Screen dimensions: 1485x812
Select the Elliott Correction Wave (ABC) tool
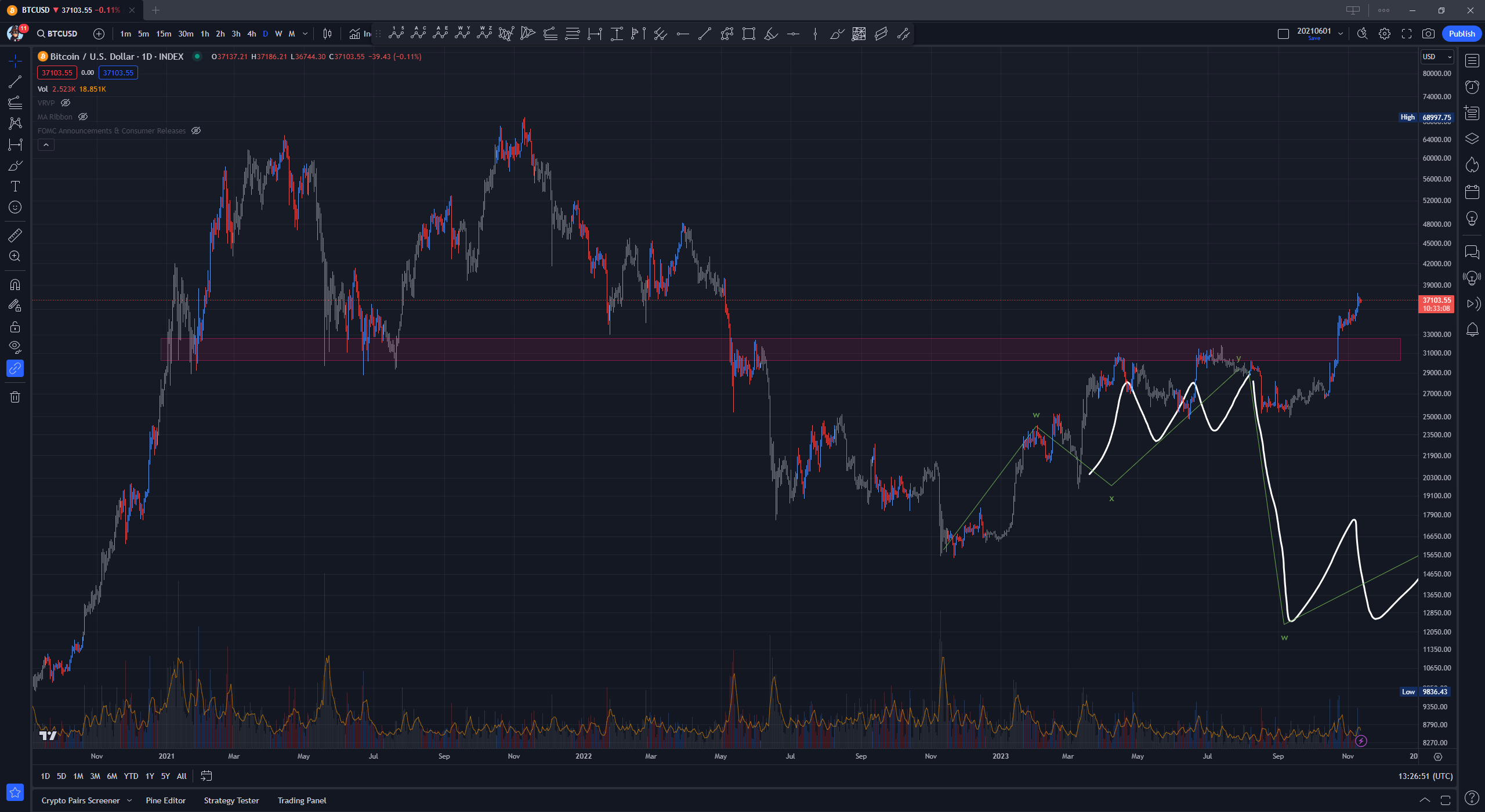pyautogui.click(x=418, y=33)
